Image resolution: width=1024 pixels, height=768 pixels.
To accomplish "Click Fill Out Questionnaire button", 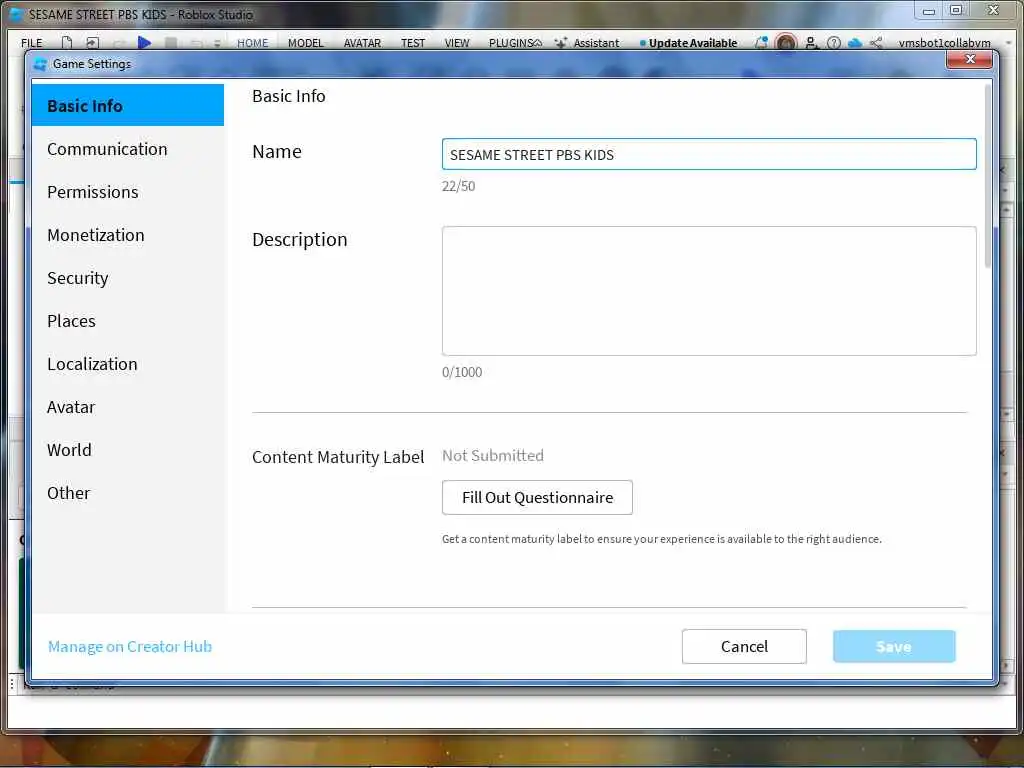I will (x=537, y=498).
